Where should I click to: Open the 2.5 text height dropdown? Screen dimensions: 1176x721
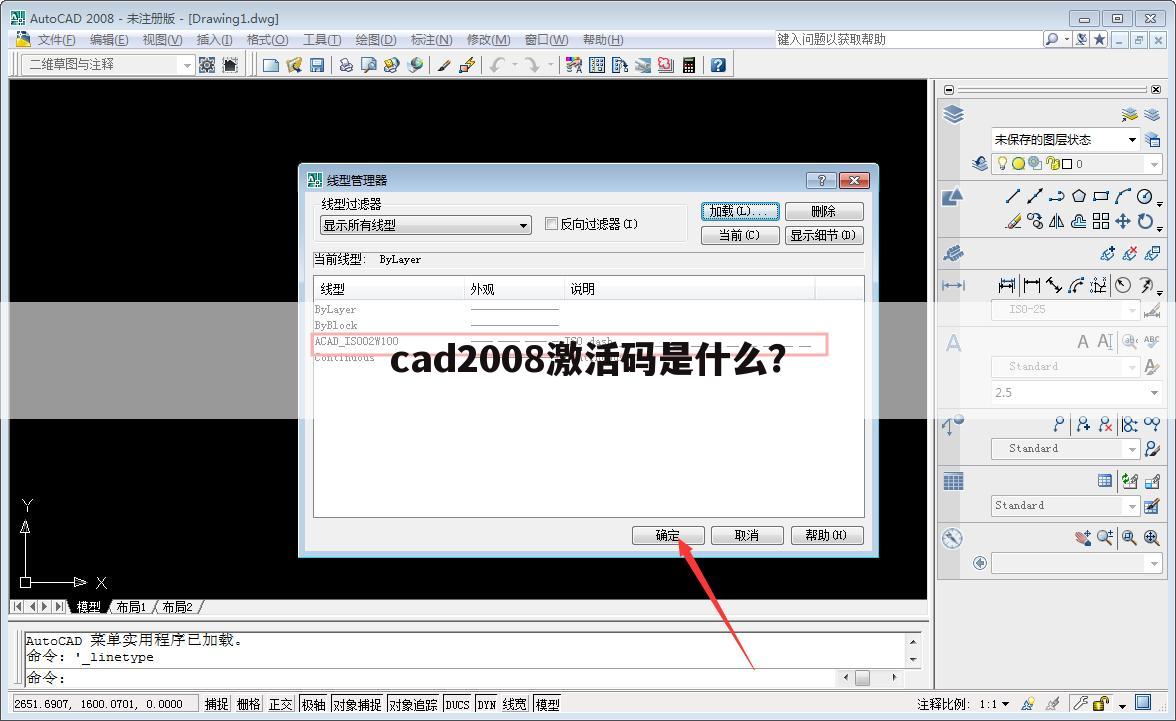point(1076,392)
